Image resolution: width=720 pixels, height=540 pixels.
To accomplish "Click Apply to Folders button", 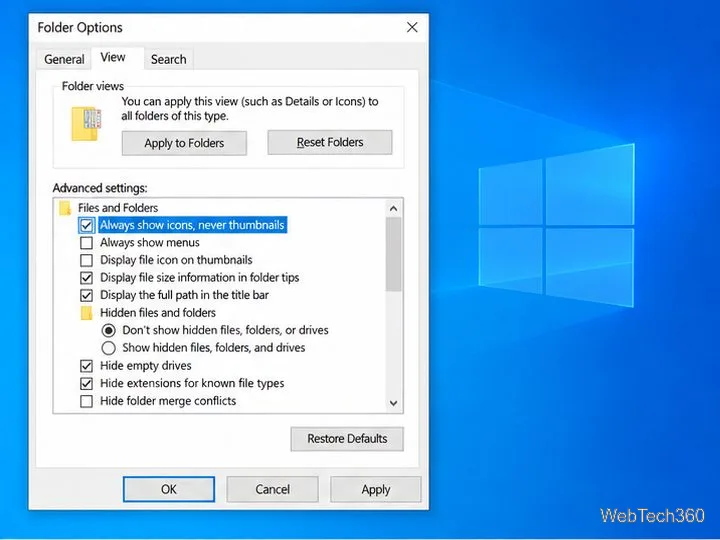I will click(x=184, y=143).
